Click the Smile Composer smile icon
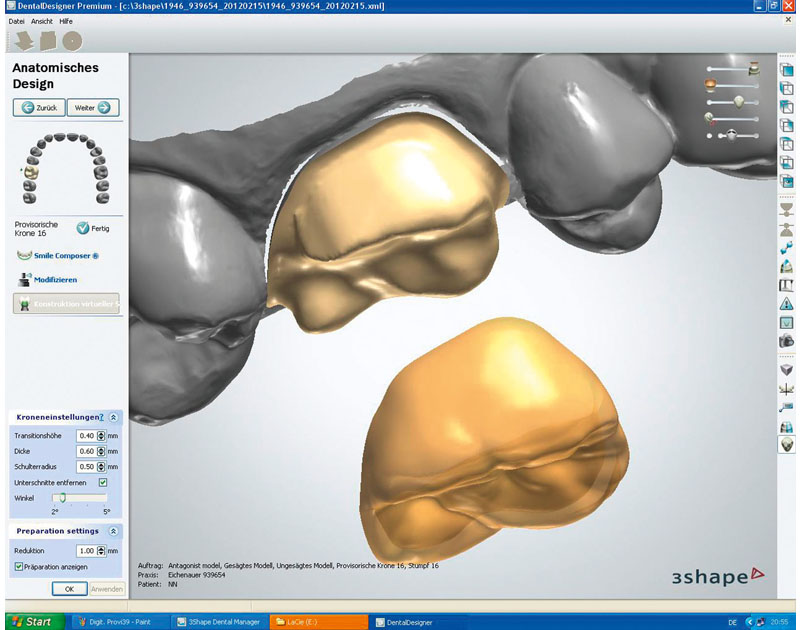The width and height of the screenshot is (800, 630). coord(24,256)
